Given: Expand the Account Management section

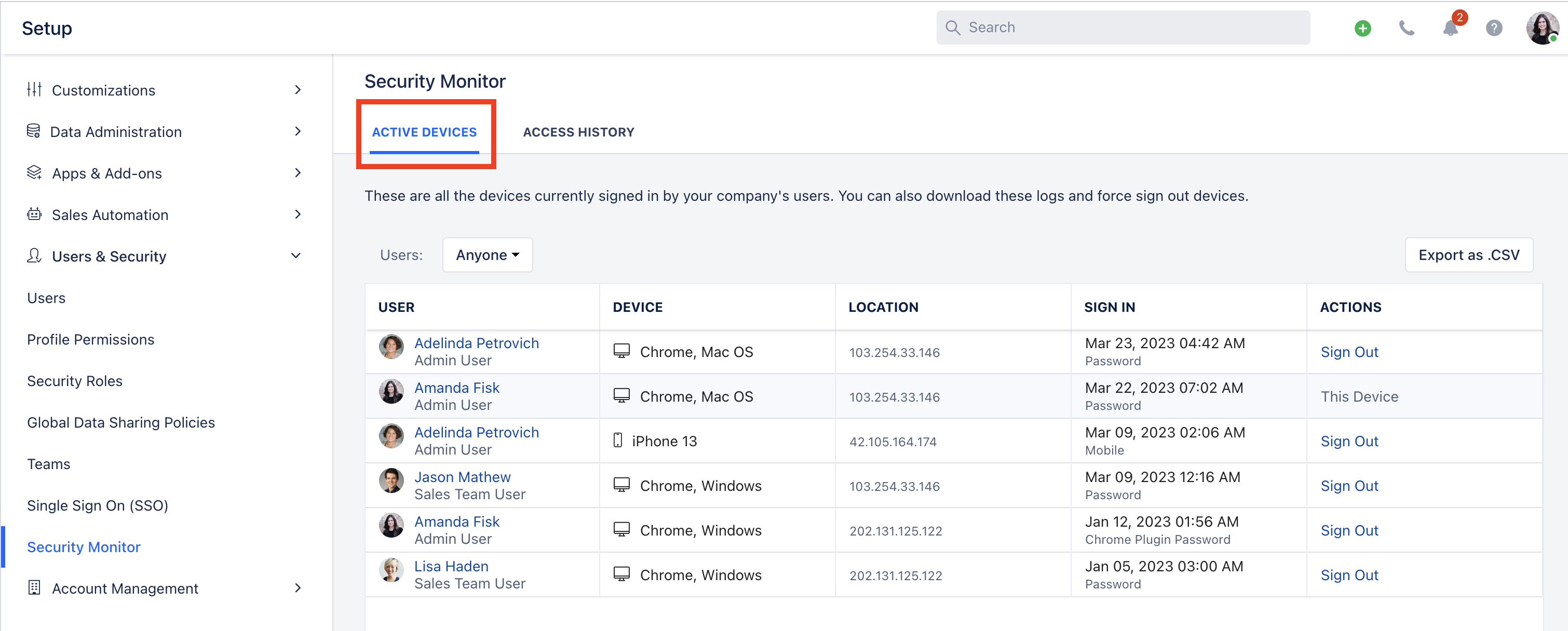Looking at the screenshot, I should pos(298,588).
